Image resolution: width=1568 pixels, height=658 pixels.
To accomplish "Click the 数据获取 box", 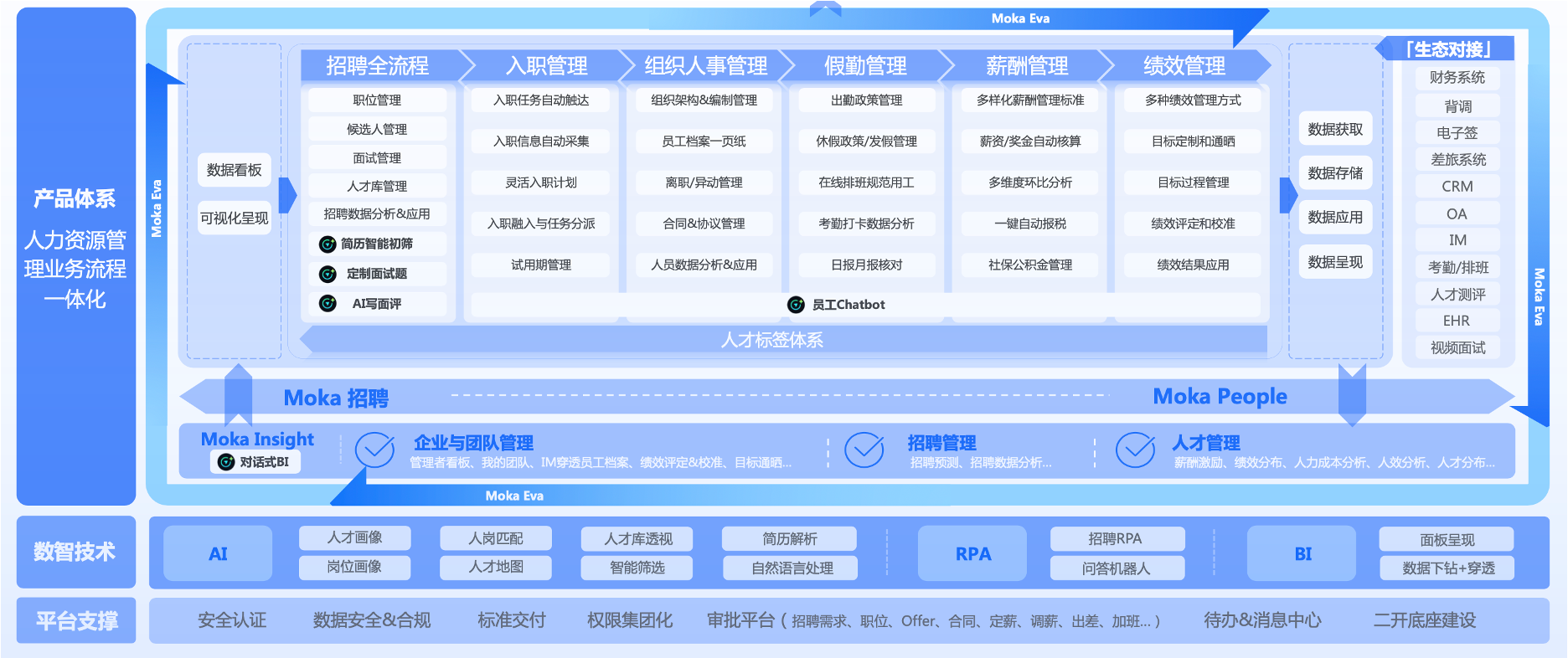I will pyautogui.click(x=1335, y=130).
